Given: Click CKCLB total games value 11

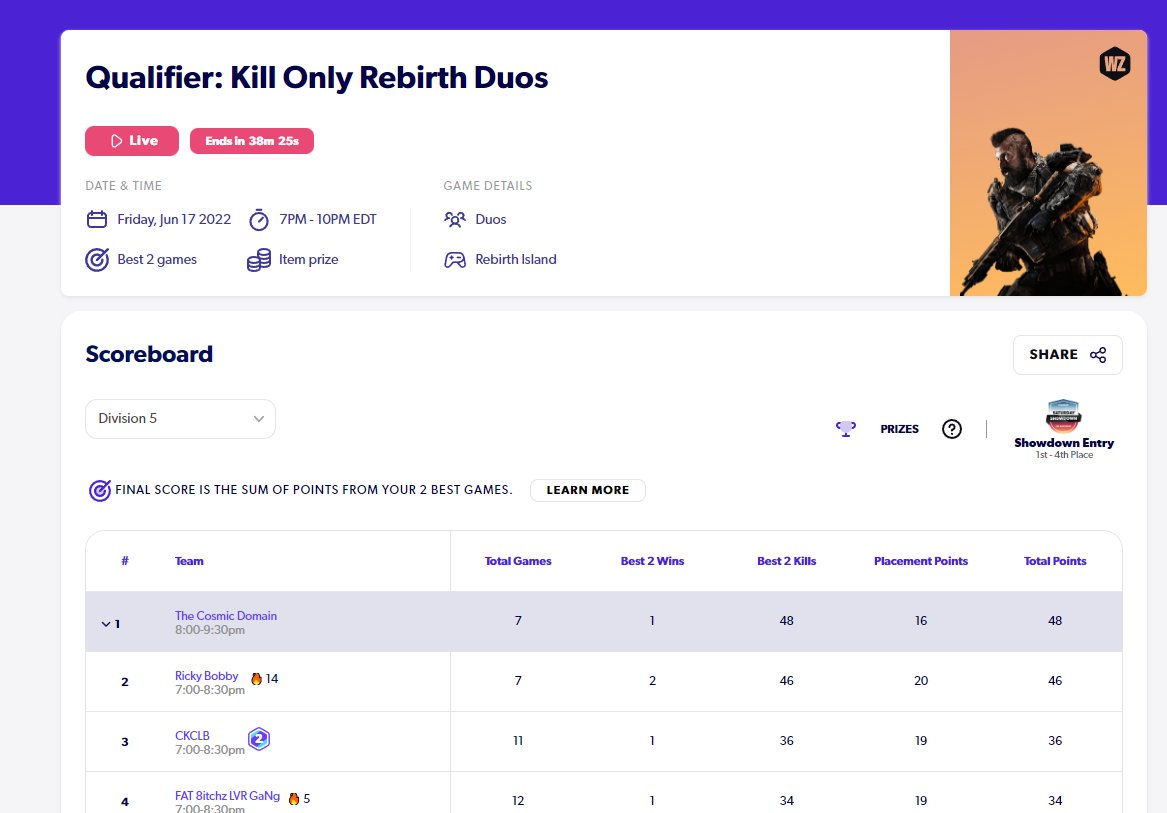Looking at the screenshot, I should coord(518,741).
